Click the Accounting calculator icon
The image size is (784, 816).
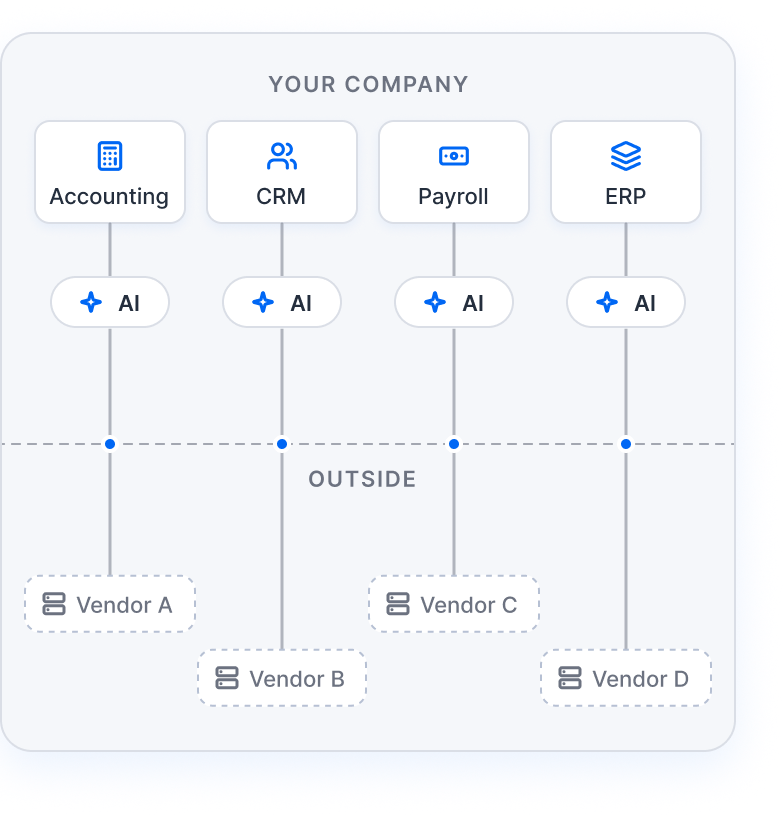[110, 156]
